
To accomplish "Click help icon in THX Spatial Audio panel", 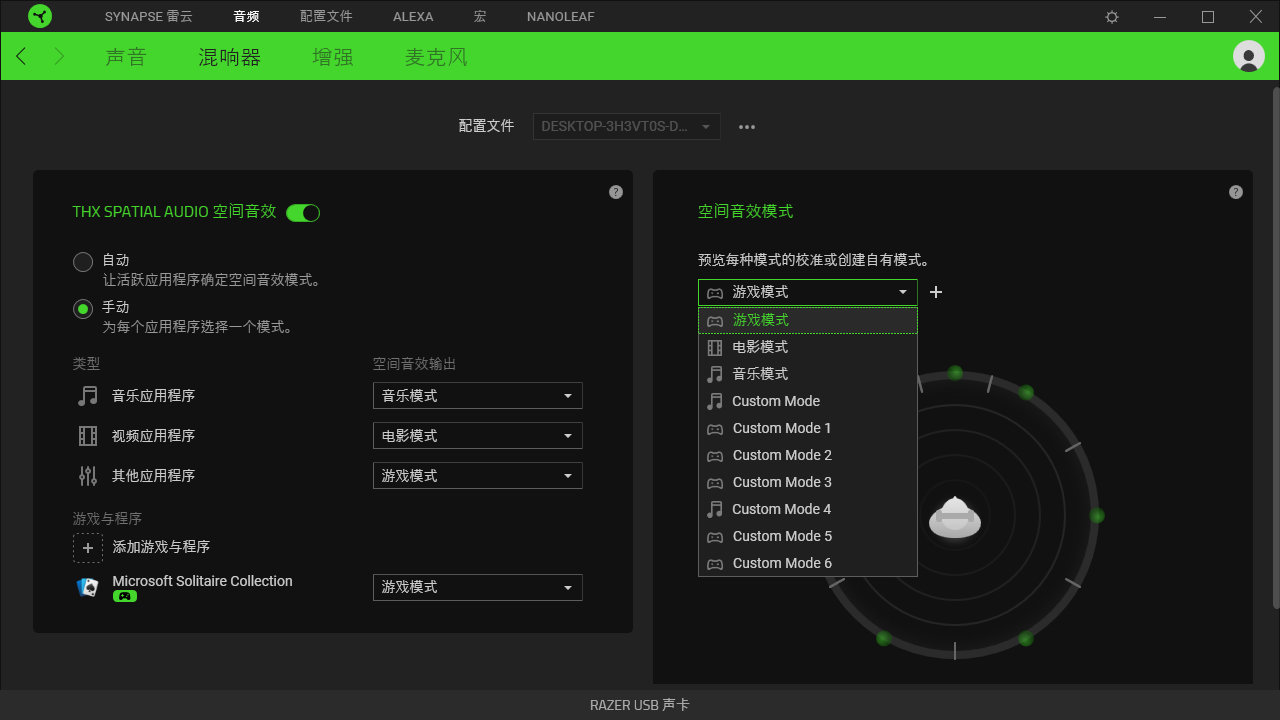I will pyautogui.click(x=616, y=192).
